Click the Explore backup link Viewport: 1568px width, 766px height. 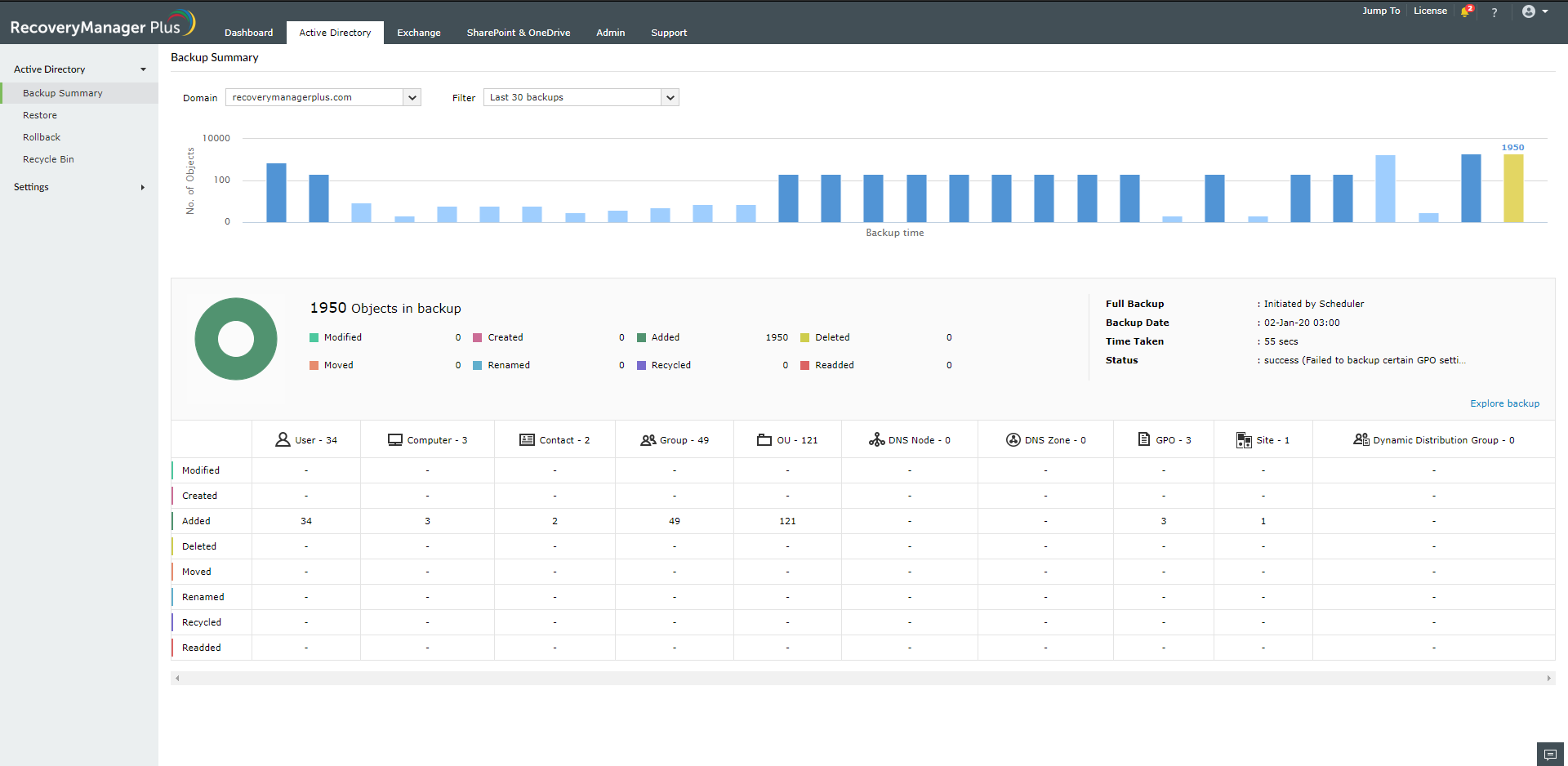click(x=1504, y=403)
